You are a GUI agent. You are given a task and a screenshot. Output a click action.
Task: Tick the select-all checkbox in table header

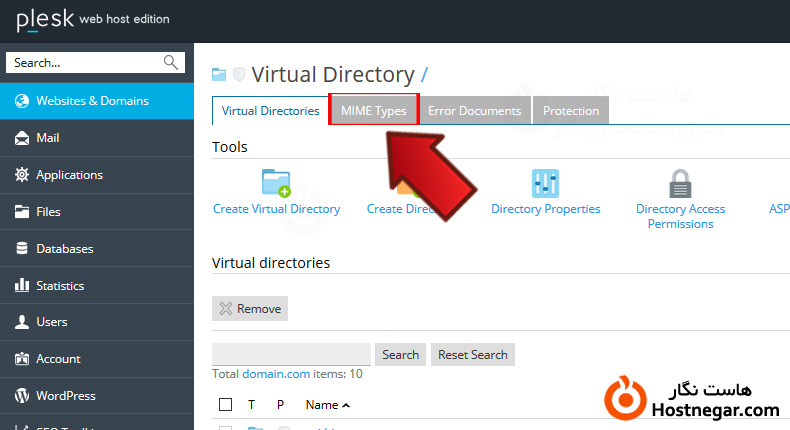(x=225, y=405)
